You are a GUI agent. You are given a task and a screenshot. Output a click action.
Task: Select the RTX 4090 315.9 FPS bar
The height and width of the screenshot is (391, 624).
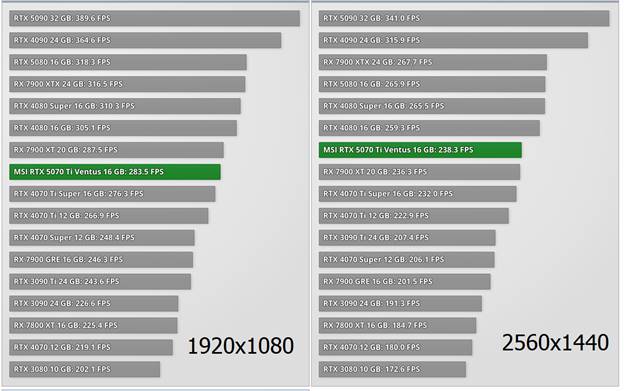click(453, 40)
